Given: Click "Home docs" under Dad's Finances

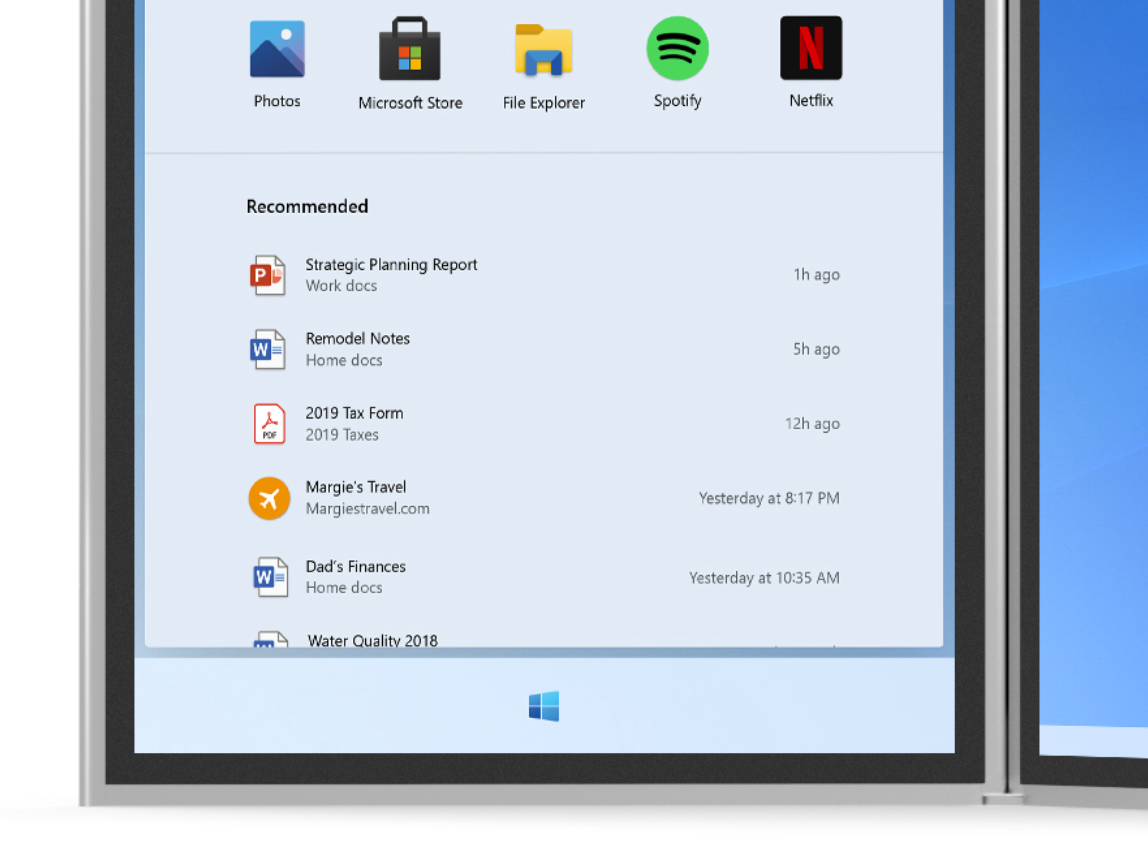Looking at the screenshot, I should (344, 588).
